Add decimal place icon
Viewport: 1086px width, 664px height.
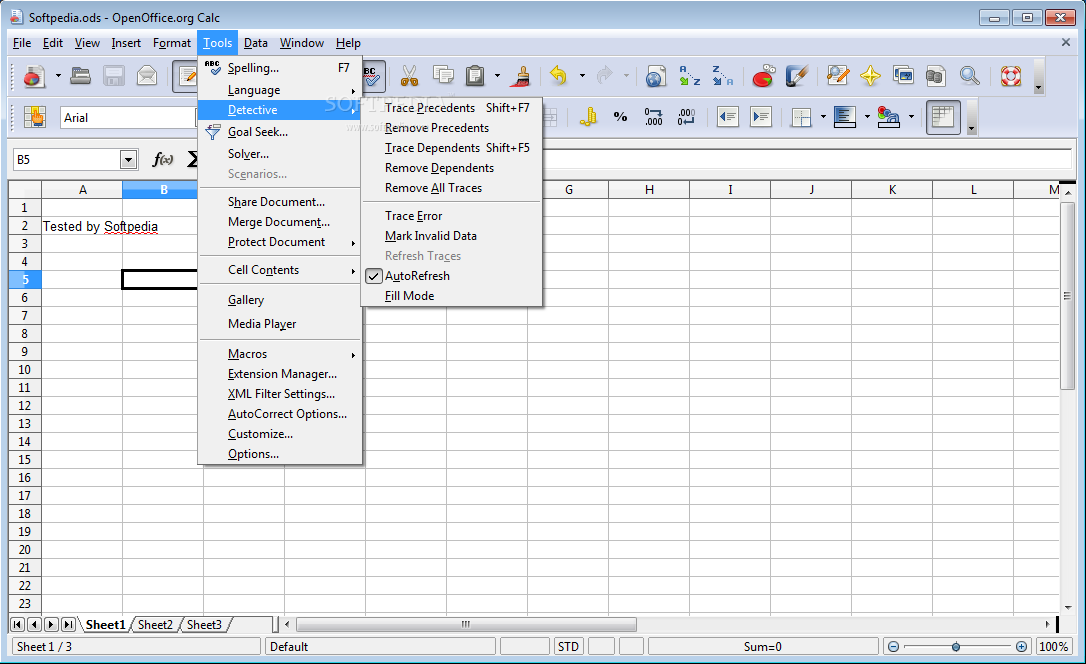pyautogui.click(x=653, y=117)
